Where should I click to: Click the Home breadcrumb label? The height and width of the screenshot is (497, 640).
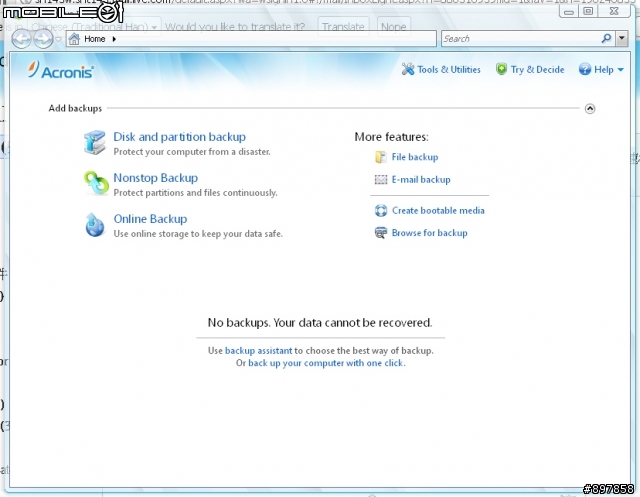(x=95, y=39)
